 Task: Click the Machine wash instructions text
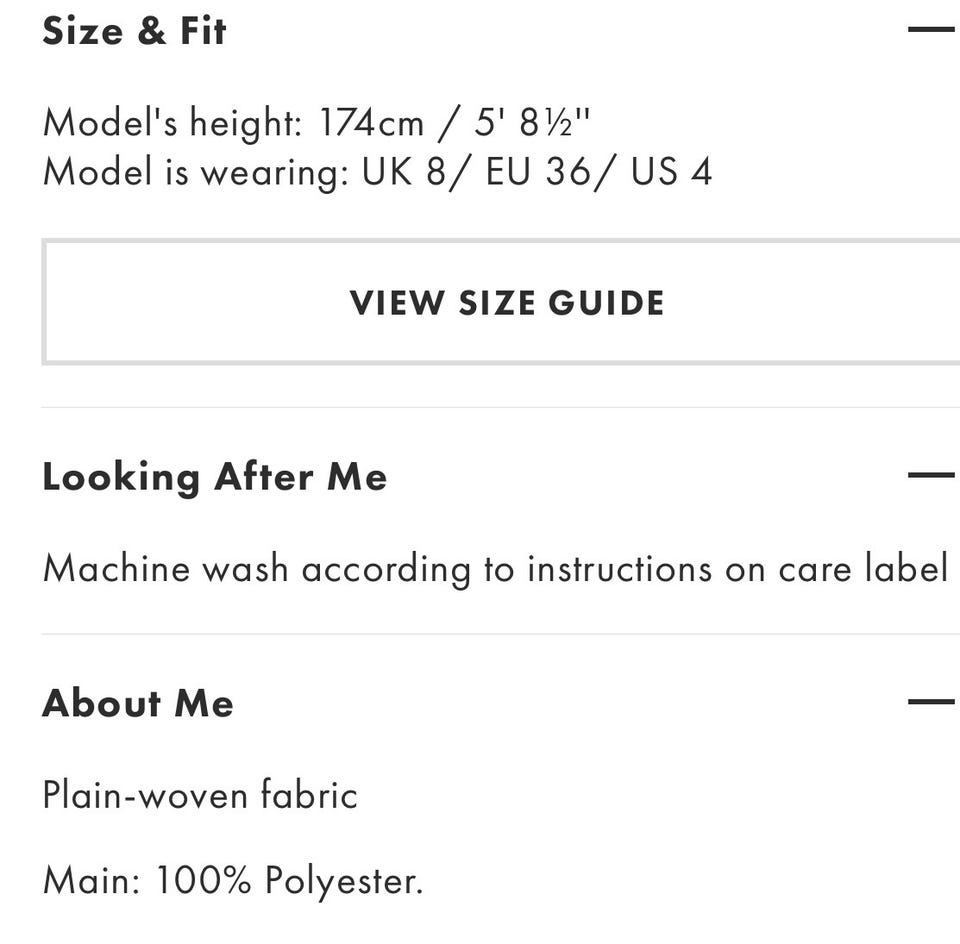(x=494, y=569)
